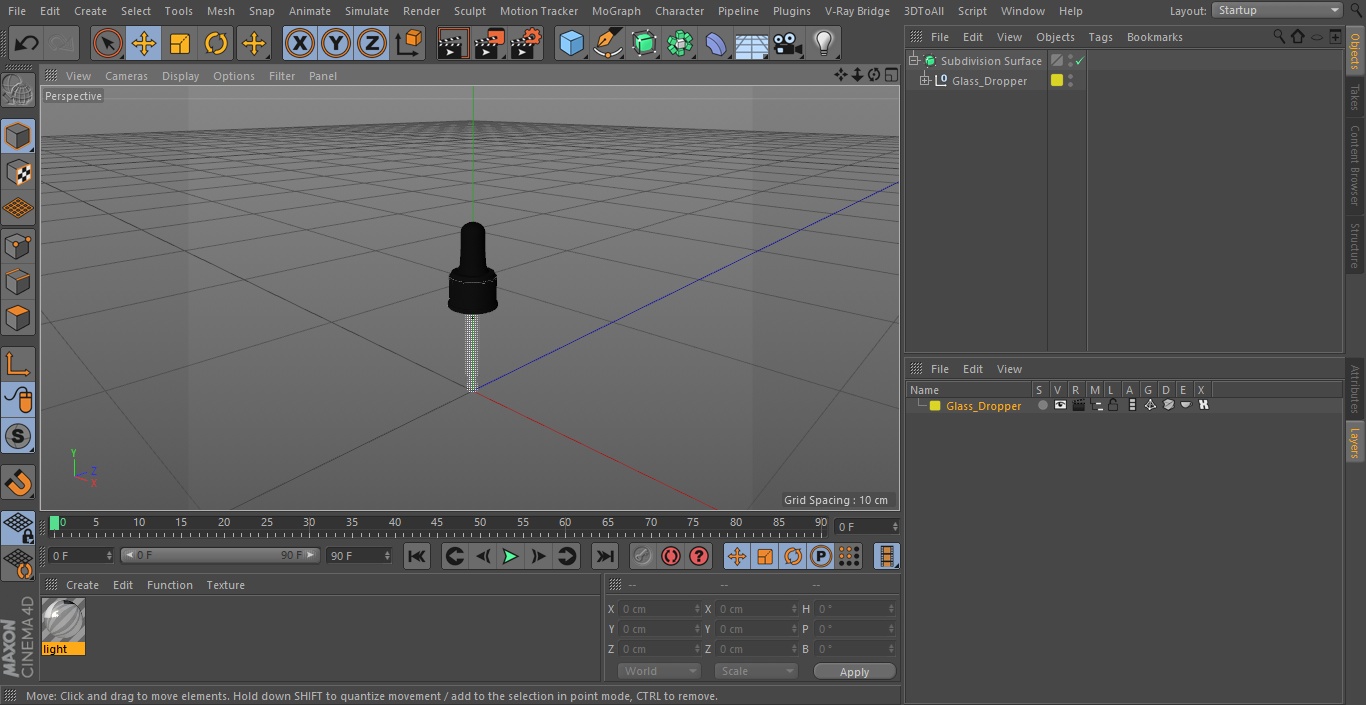Image resolution: width=1366 pixels, height=705 pixels.
Task: Open the spline Pen tool
Action: (607, 43)
